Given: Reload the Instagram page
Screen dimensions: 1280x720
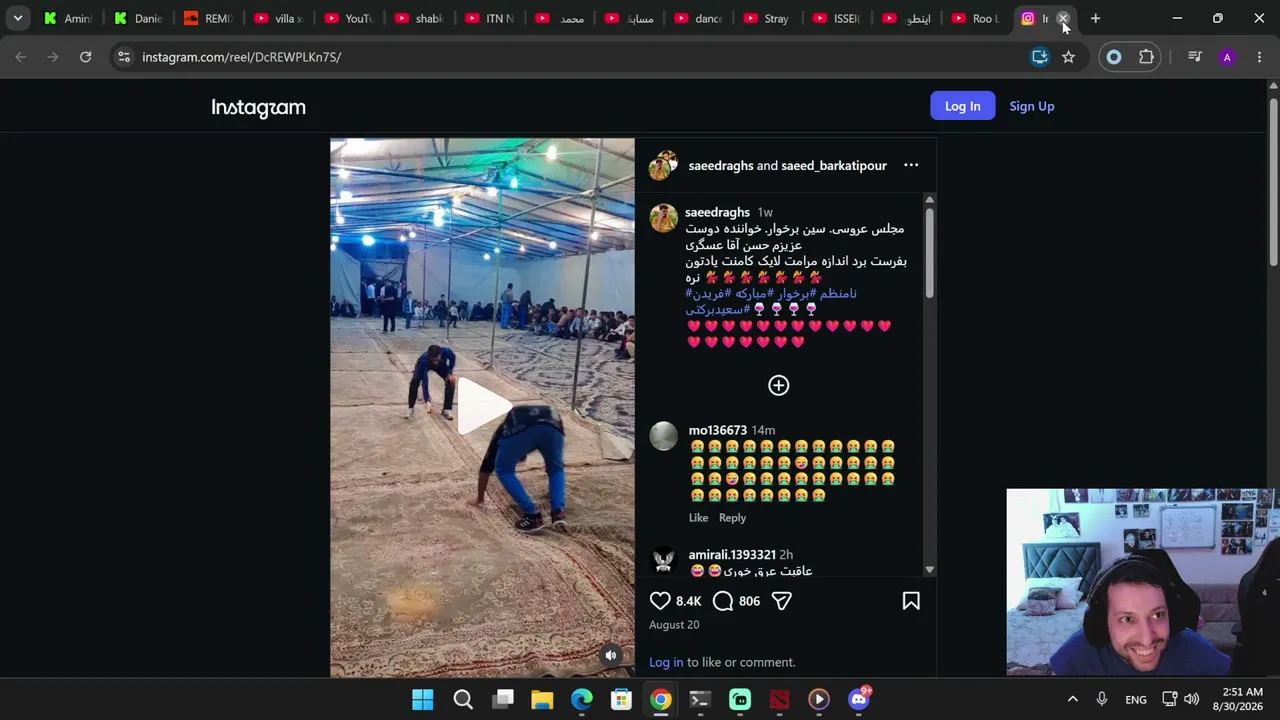Looking at the screenshot, I should point(86,57).
